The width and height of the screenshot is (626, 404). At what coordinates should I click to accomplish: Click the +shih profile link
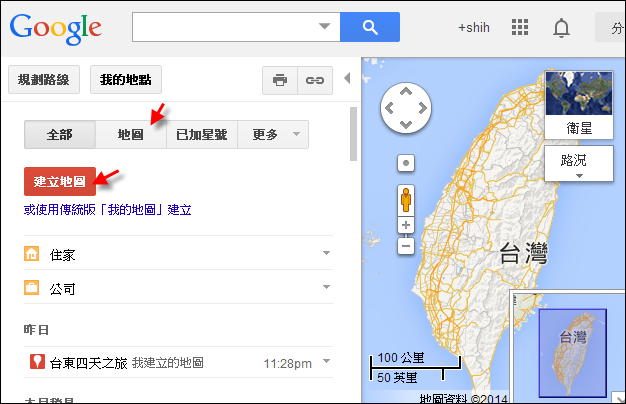pos(473,28)
